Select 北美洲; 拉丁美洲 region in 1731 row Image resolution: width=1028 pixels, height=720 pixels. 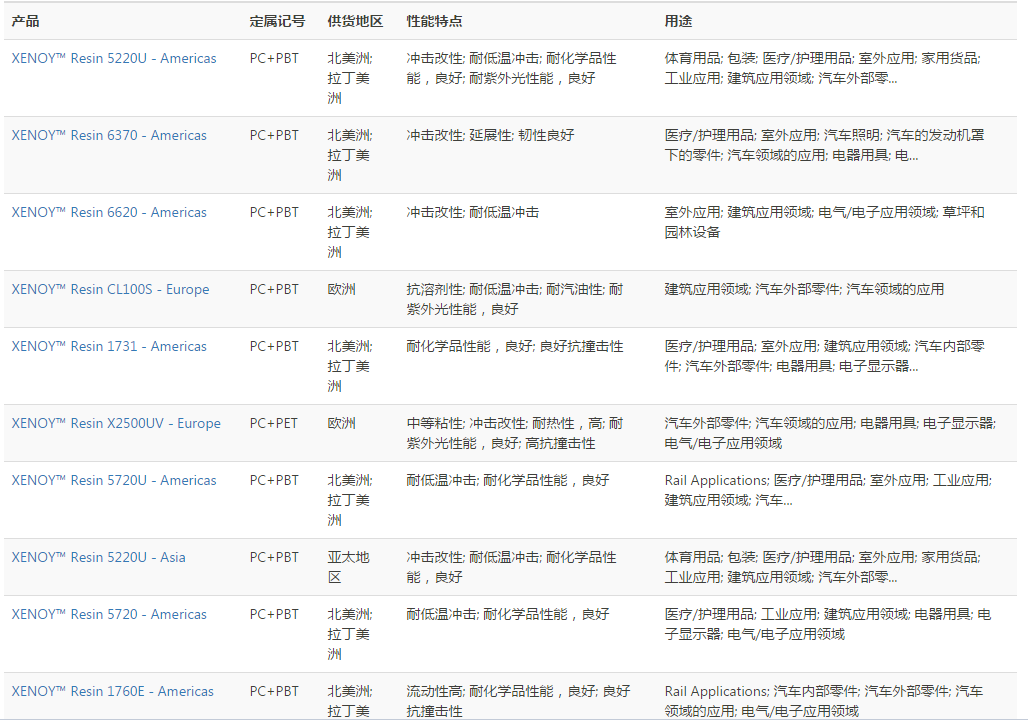[350, 367]
